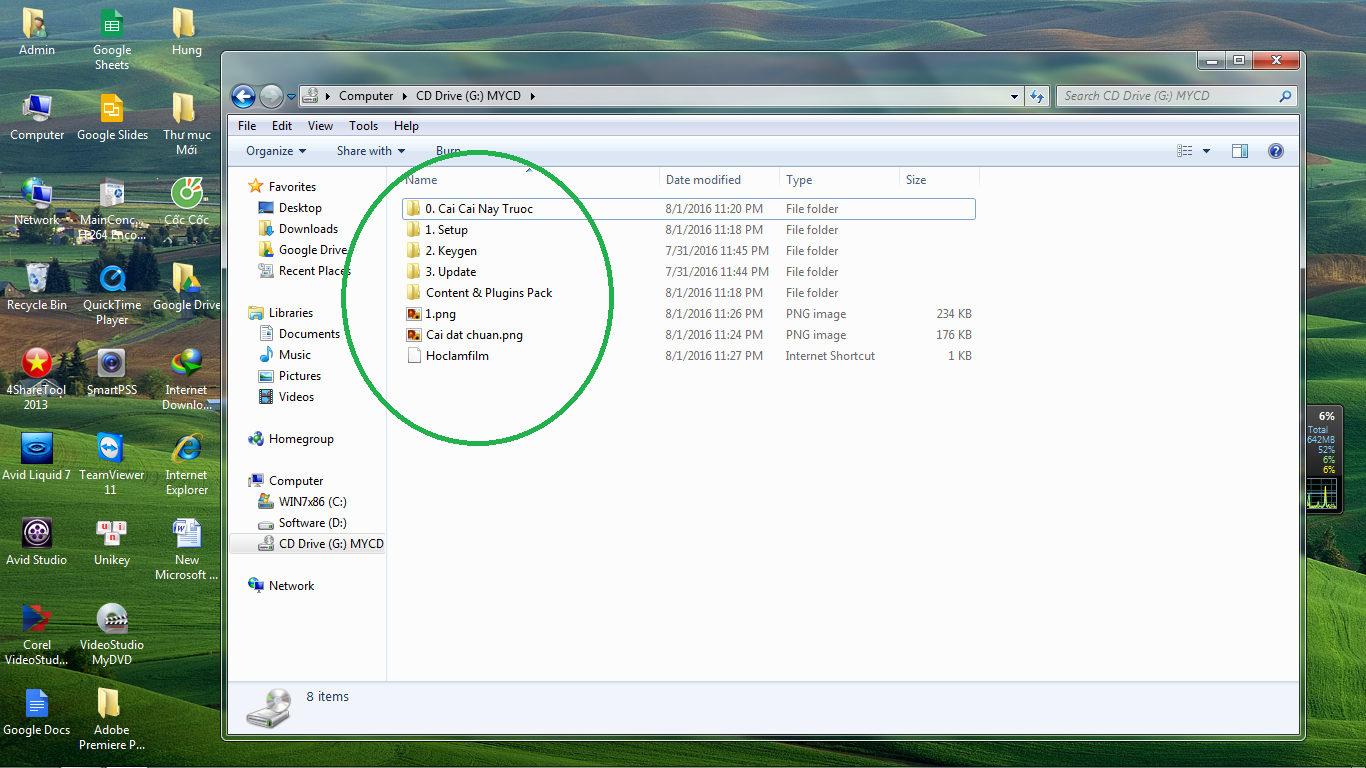Open 4ShareTool 2013 desktop icon
Viewport: 1366px width, 768px height.
[x=37, y=379]
